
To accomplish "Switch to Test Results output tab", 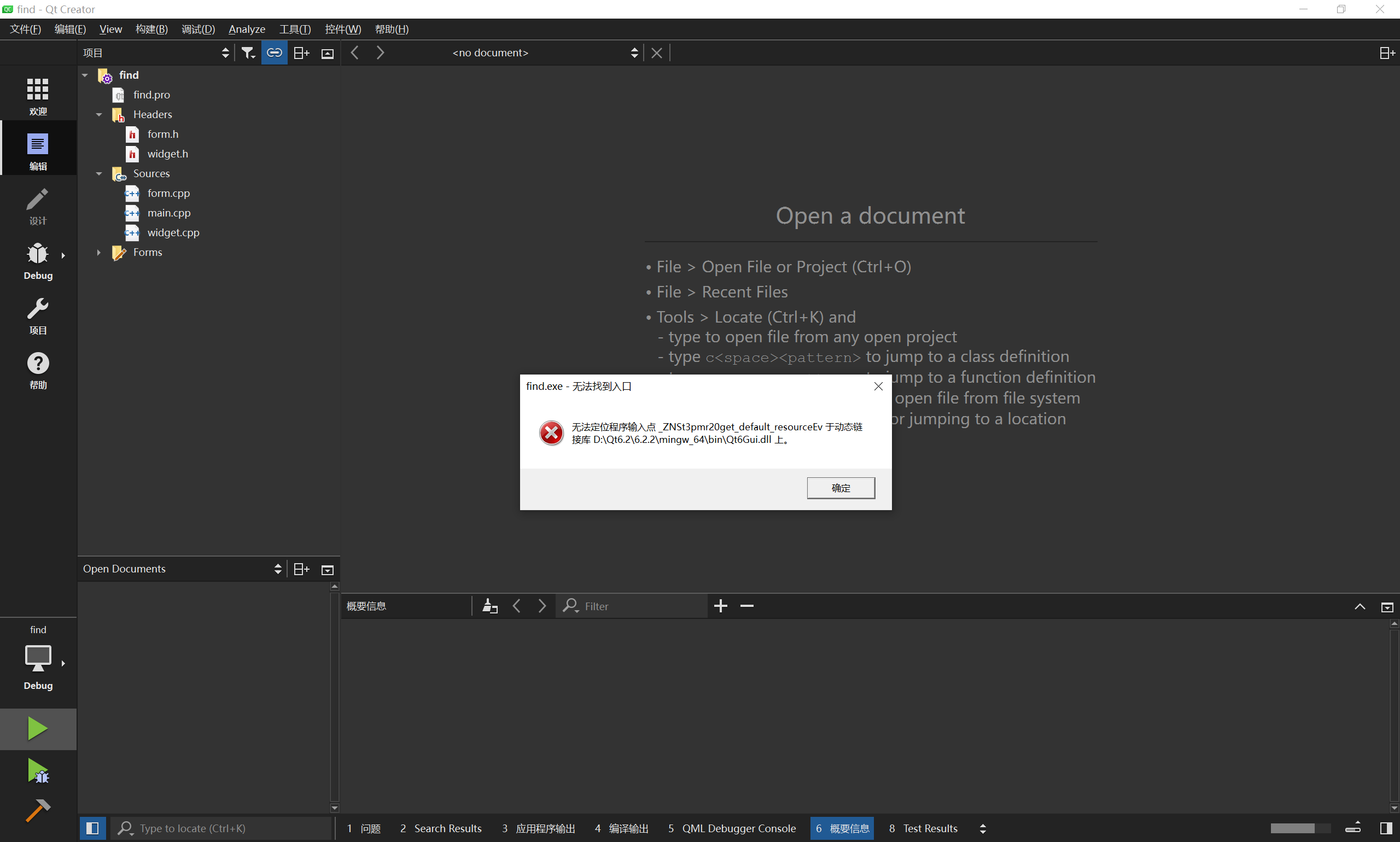I will pyautogui.click(x=923, y=828).
